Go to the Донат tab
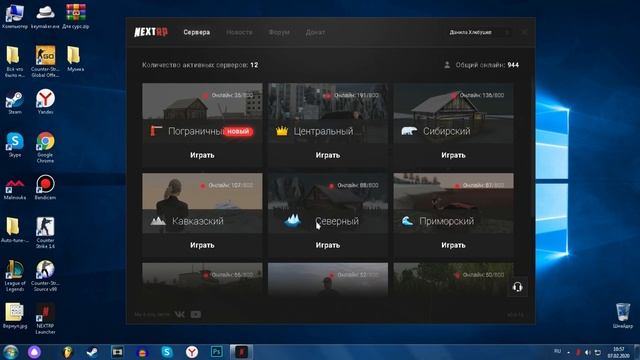 tap(316, 32)
